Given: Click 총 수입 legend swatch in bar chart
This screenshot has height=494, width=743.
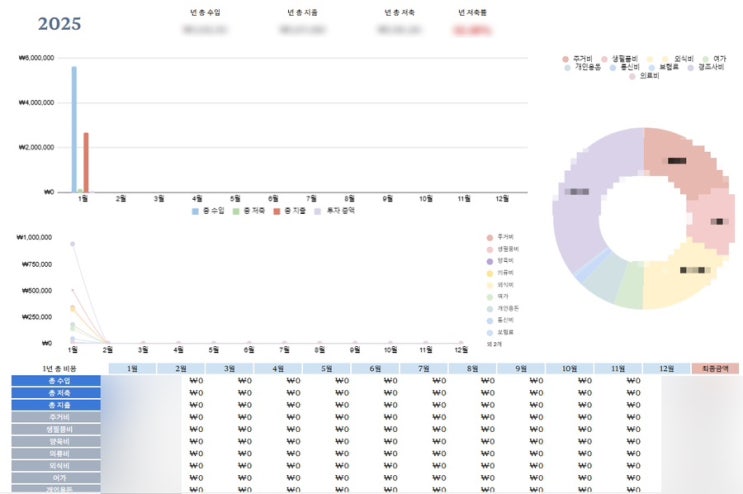Looking at the screenshot, I should (195, 211).
